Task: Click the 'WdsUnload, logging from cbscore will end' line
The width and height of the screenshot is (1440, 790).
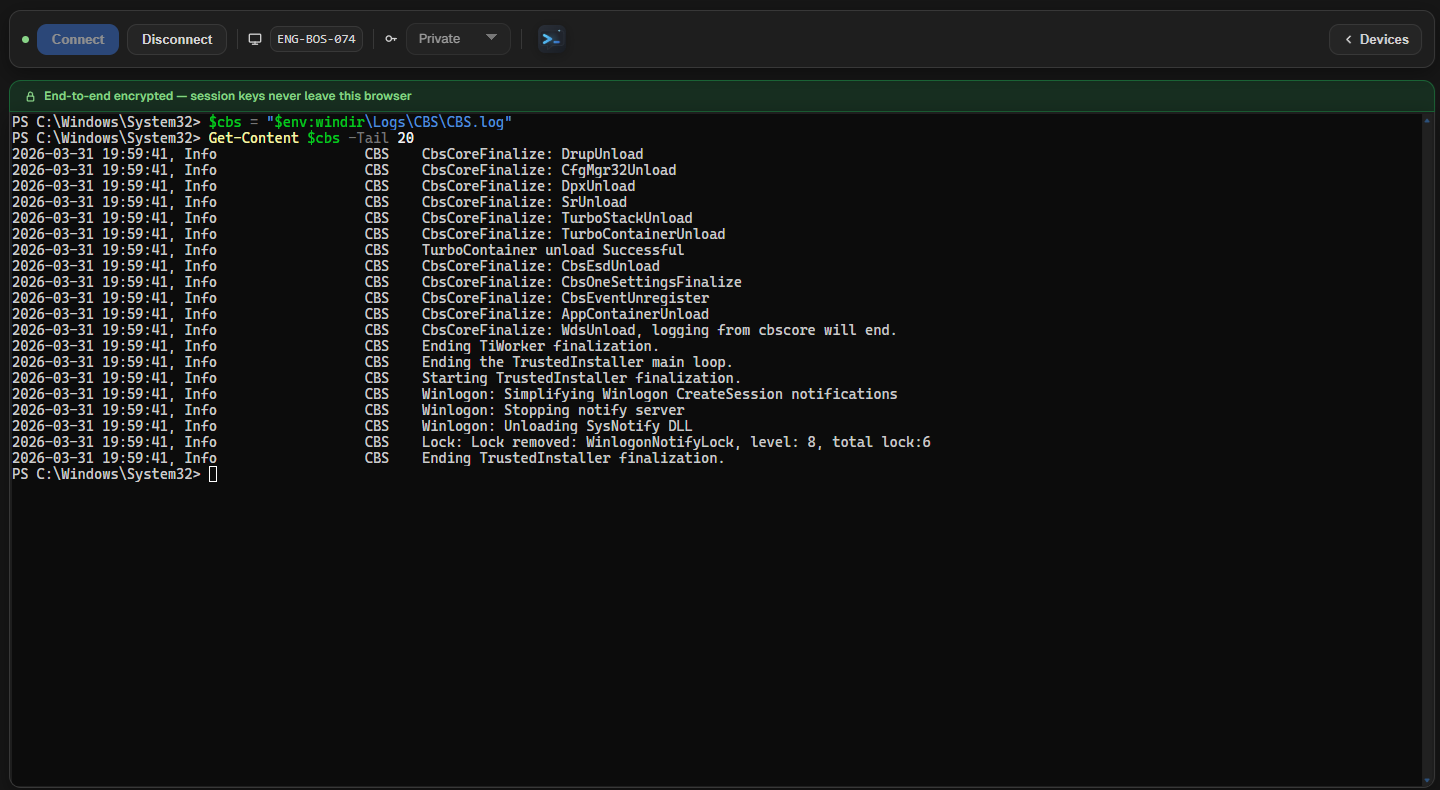Action: (455, 330)
